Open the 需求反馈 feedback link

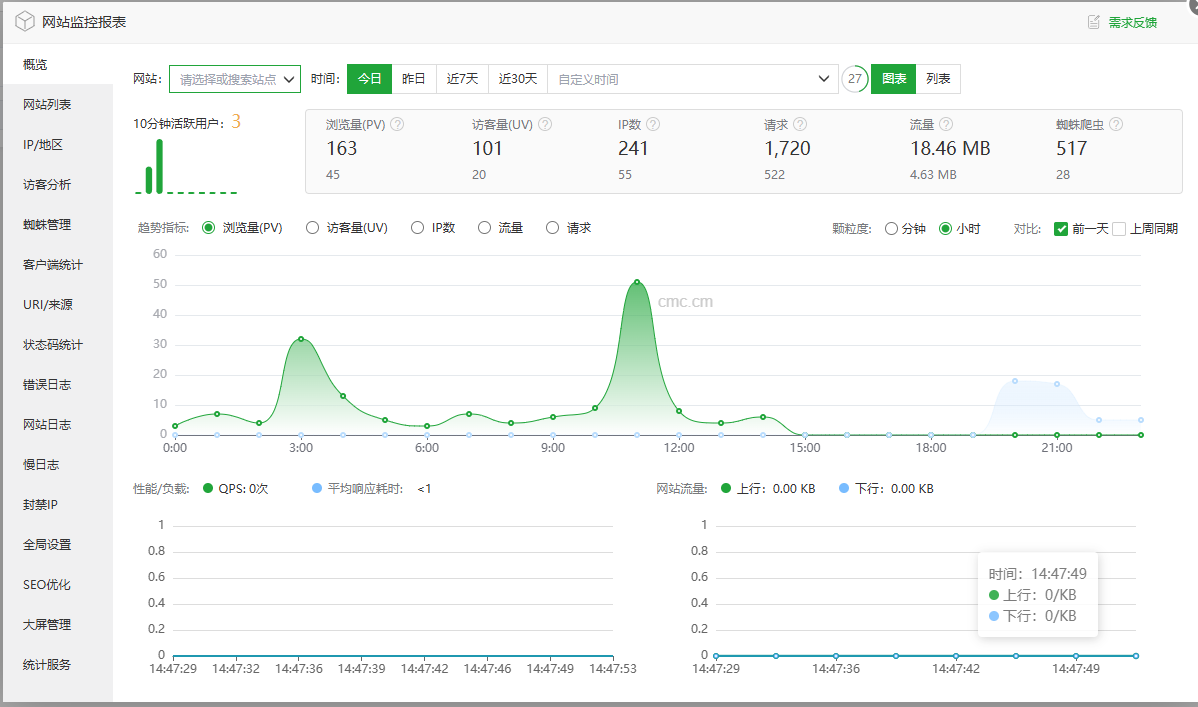[x=1132, y=22]
